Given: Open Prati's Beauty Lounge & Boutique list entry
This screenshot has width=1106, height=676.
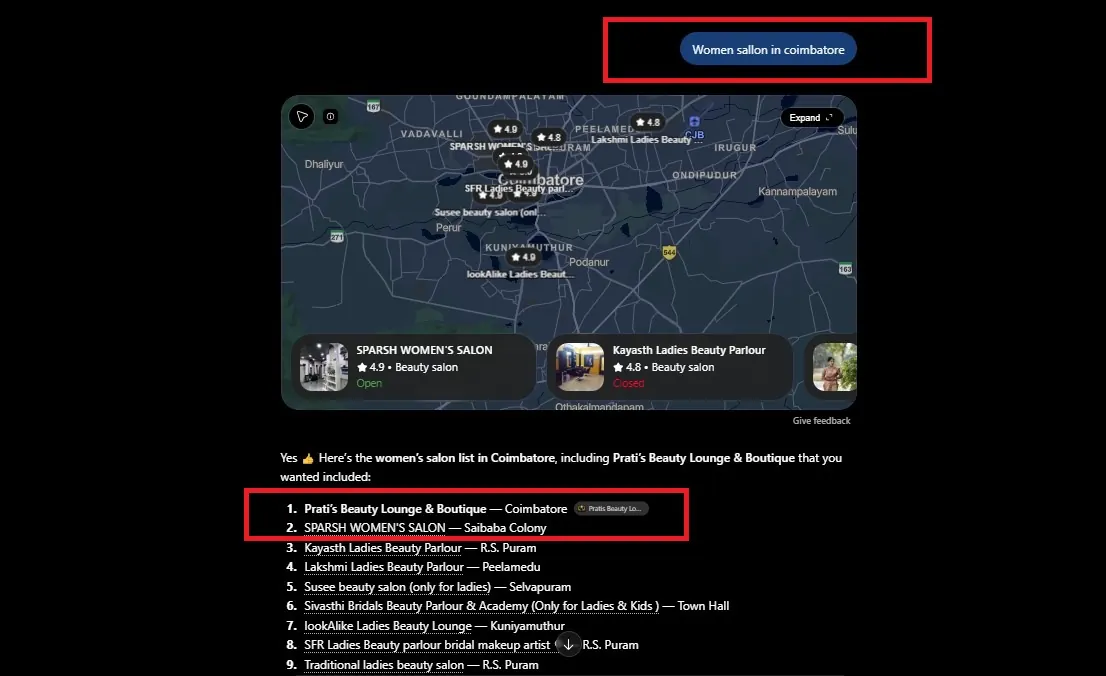Looking at the screenshot, I should (x=395, y=509).
